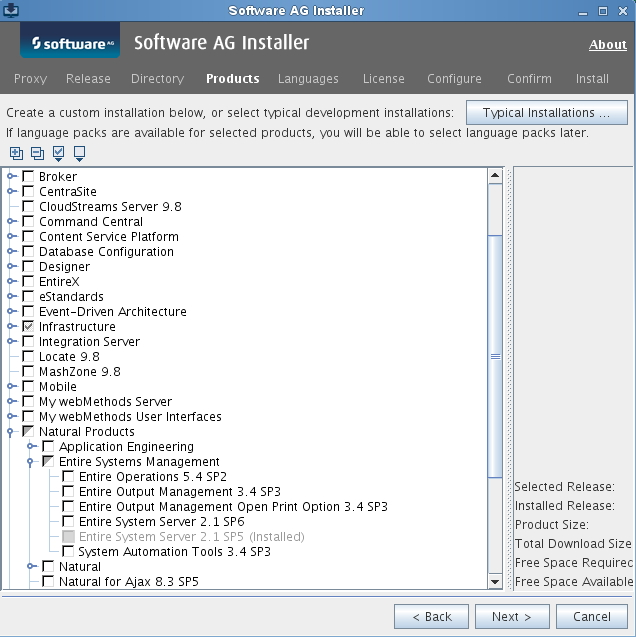Image resolution: width=636 pixels, height=637 pixels.
Task: Expand the Application Engineering node
Action: click(32, 447)
